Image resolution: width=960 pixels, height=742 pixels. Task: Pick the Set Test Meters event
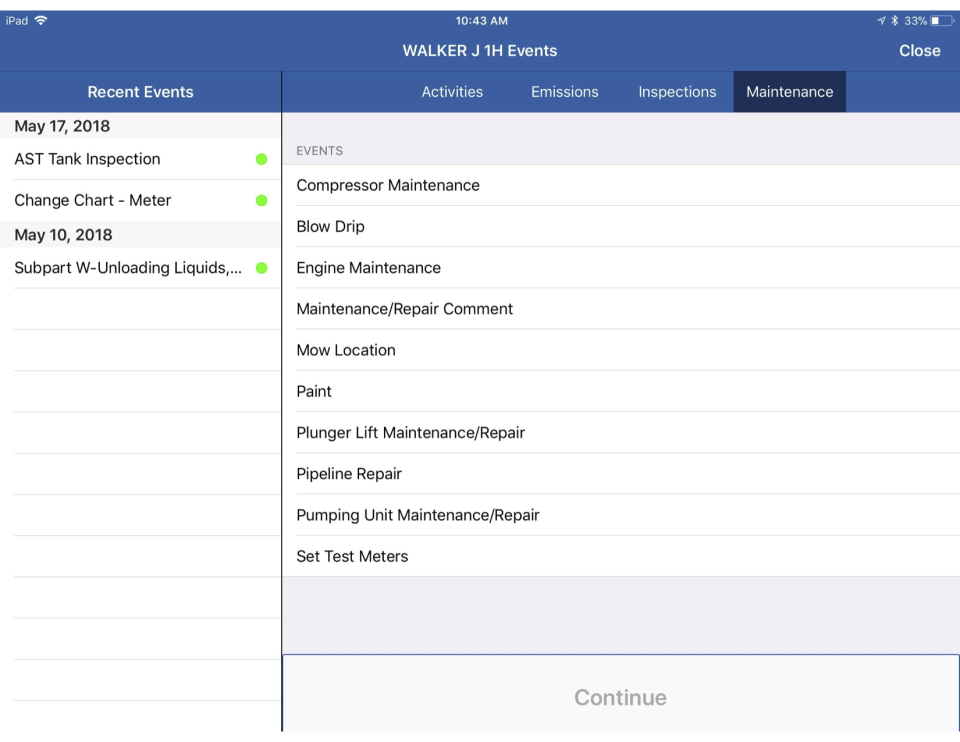point(352,557)
